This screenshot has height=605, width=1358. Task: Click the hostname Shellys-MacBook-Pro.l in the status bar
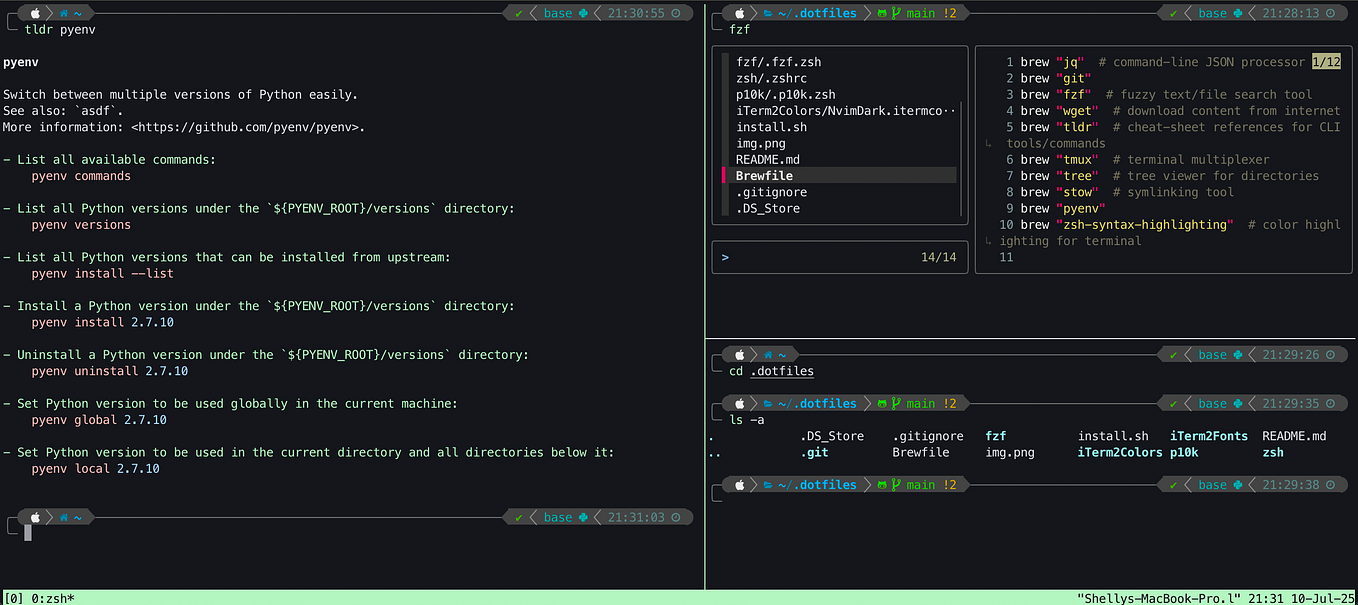coord(1159,598)
